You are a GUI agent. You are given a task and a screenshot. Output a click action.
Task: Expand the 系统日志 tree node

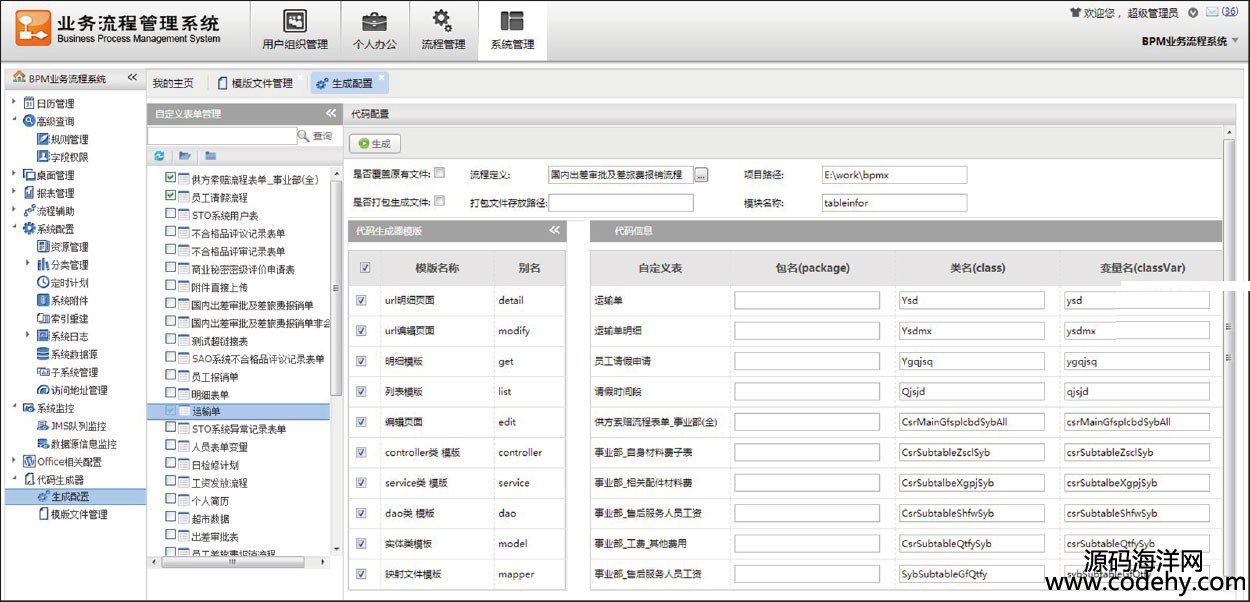tap(27, 336)
